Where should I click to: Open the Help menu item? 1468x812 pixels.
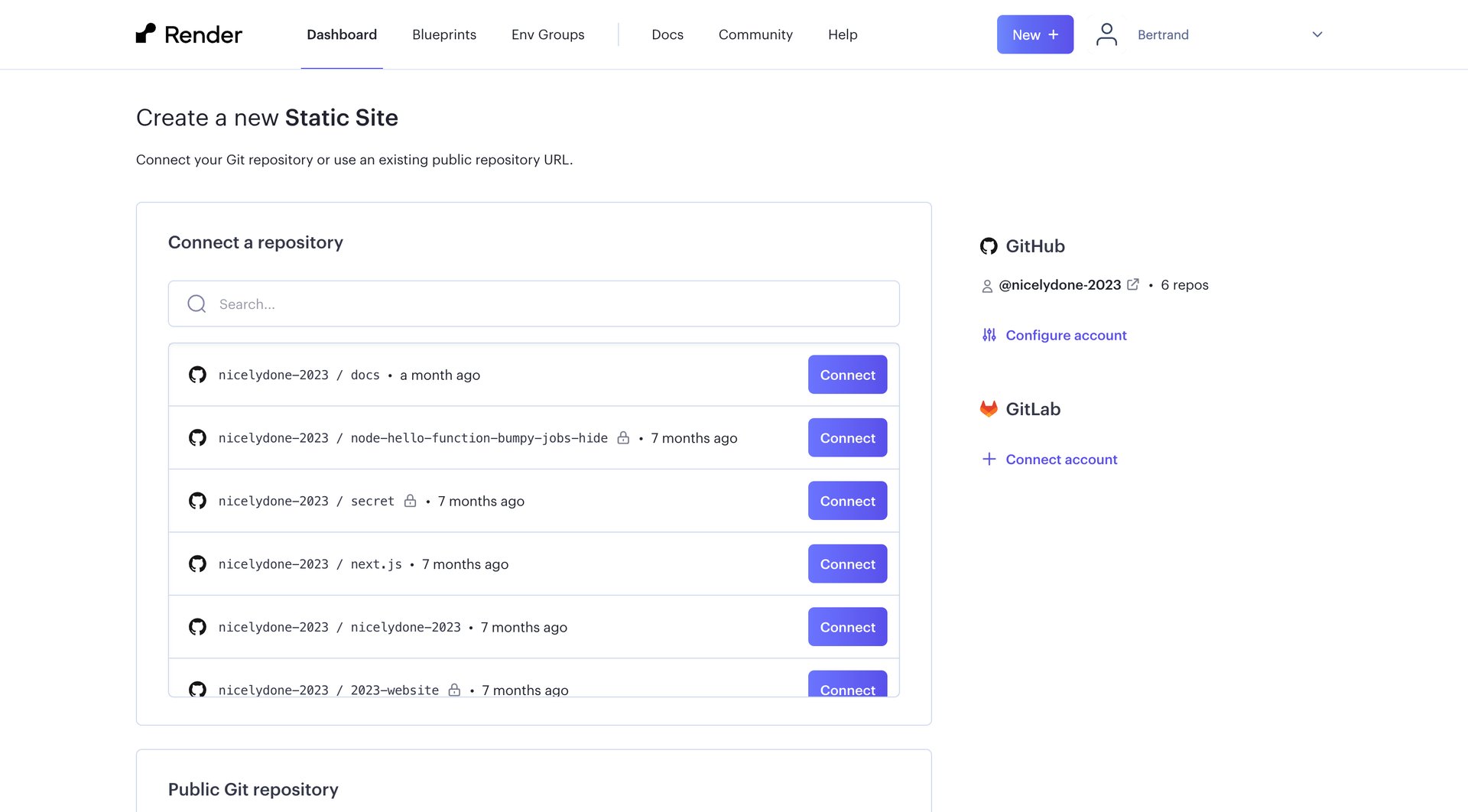[843, 34]
